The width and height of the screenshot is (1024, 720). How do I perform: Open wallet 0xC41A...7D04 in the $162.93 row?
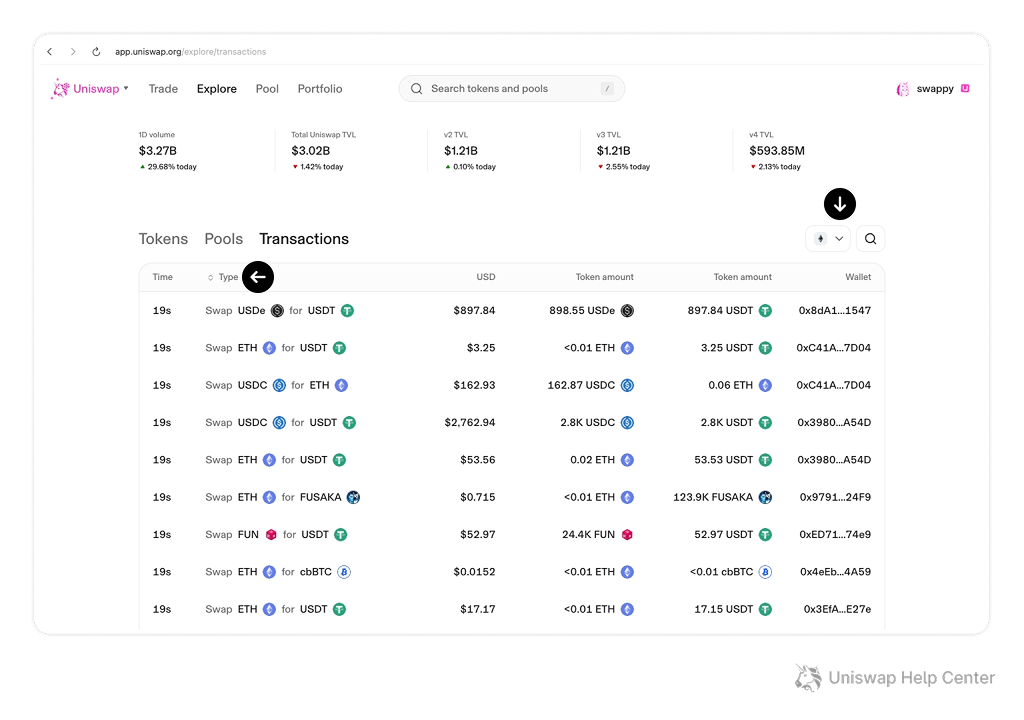click(833, 385)
